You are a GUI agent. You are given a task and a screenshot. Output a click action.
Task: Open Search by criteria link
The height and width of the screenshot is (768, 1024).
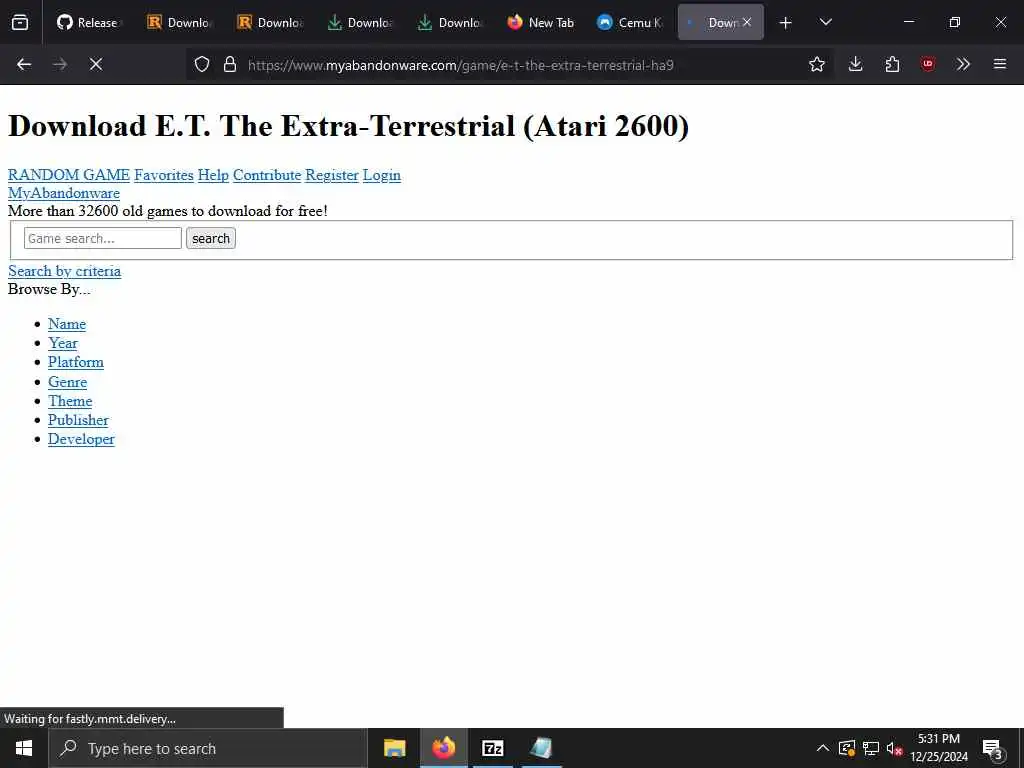[x=65, y=271]
